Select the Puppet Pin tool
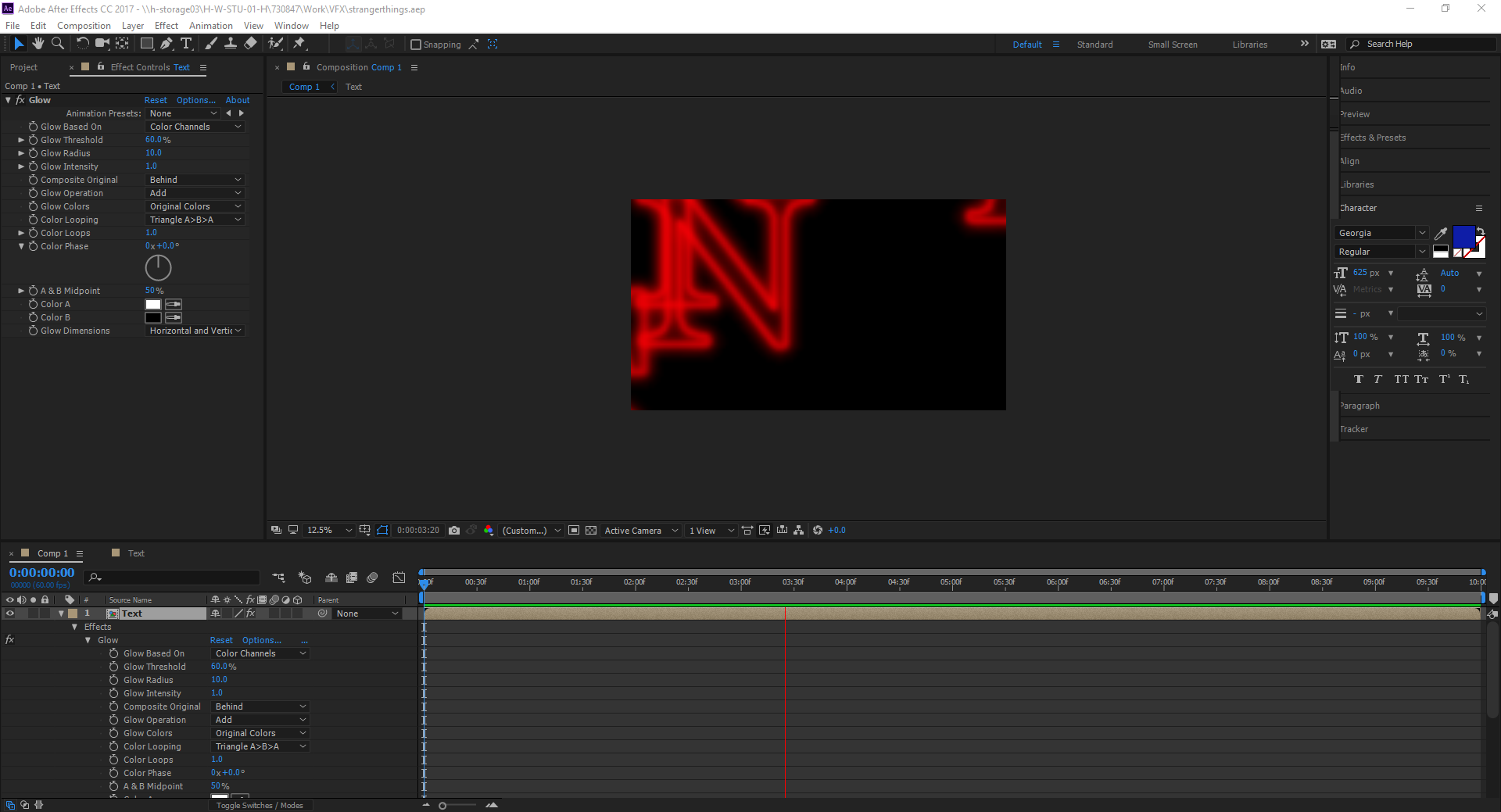Image resolution: width=1501 pixels, height=812 pixels. pos(299,44)
